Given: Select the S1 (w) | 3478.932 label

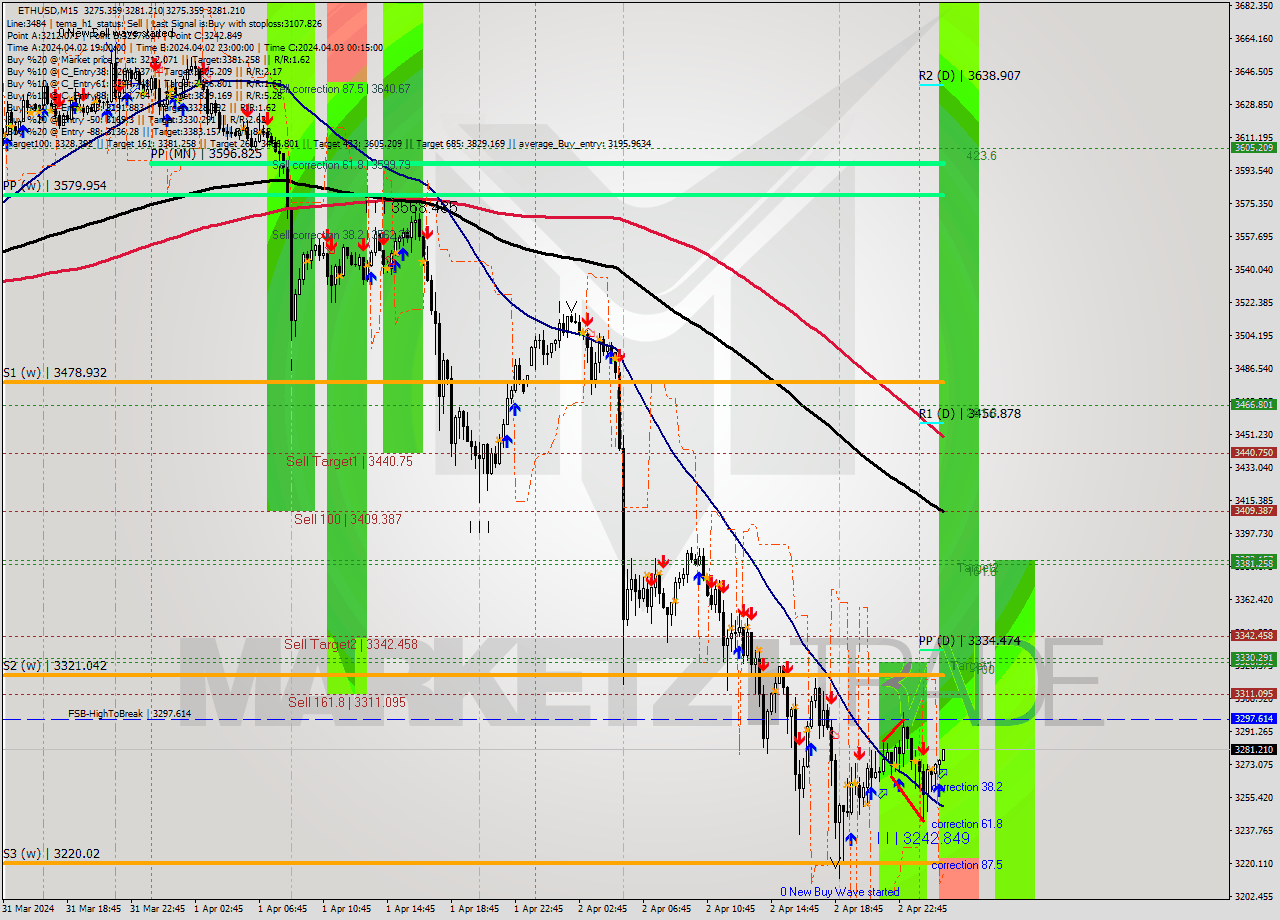Looking at the screenshot, I should click(54, 373).
